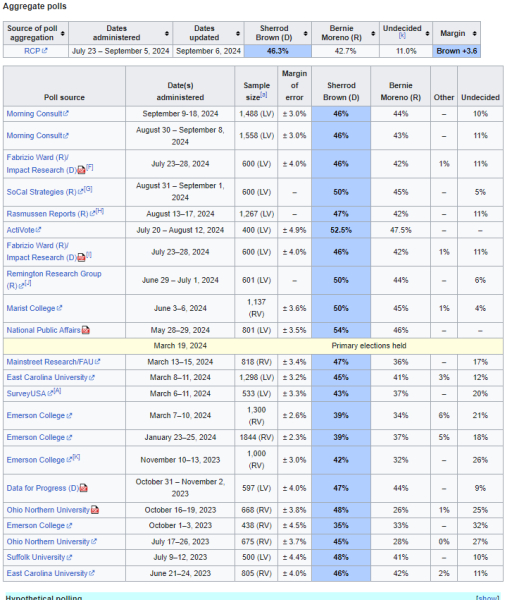The width and height of the screenshot is (512, 600).
Task: Select '54%' in National Public Affairs row
Action: click(x=341, y=330)
